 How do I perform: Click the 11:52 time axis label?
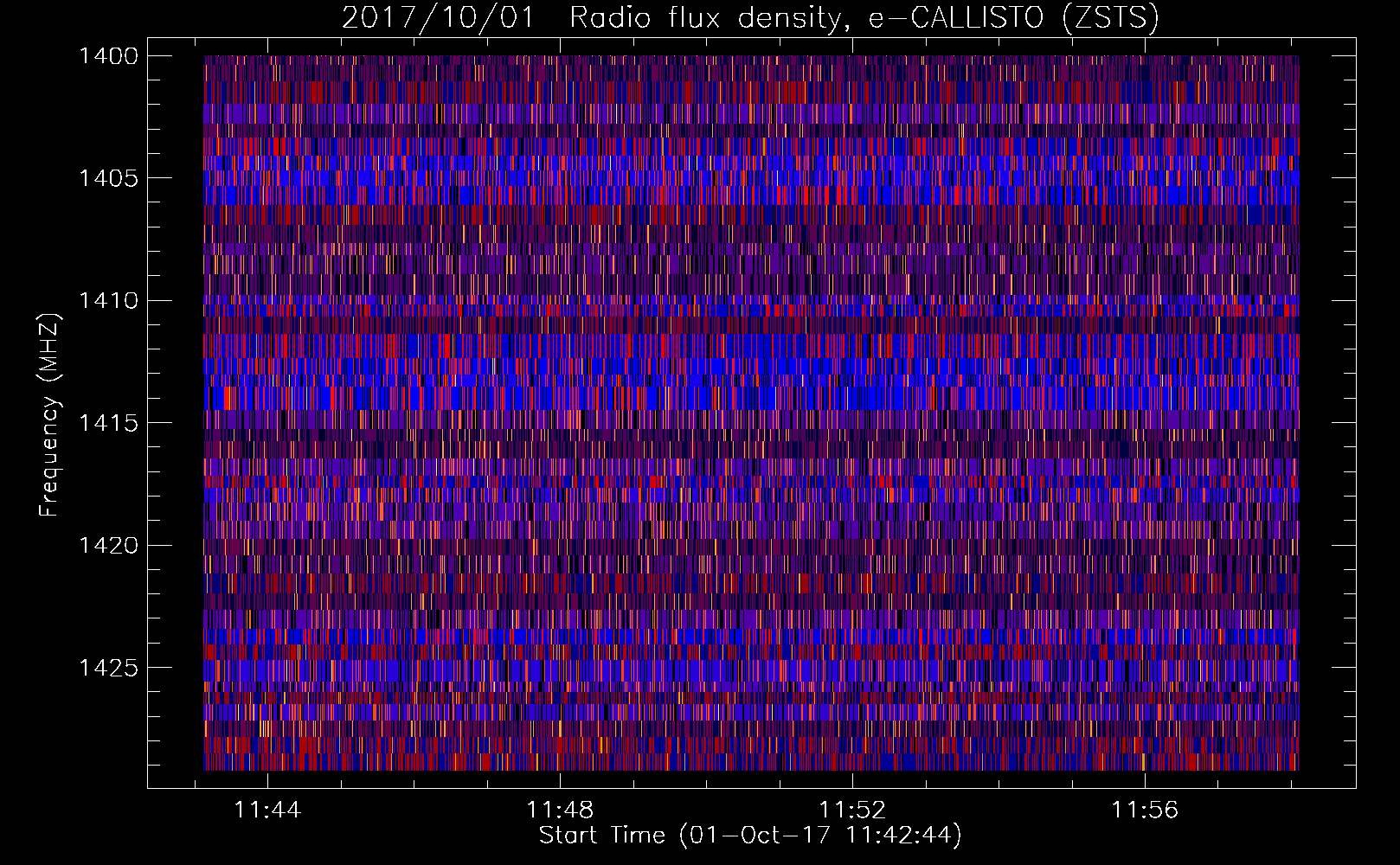[853, 810]
